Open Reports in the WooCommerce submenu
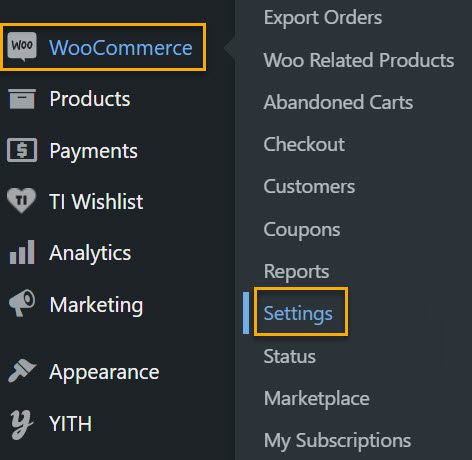The height and width of the screenshot is (460, 472). click(x=296, y=272)
